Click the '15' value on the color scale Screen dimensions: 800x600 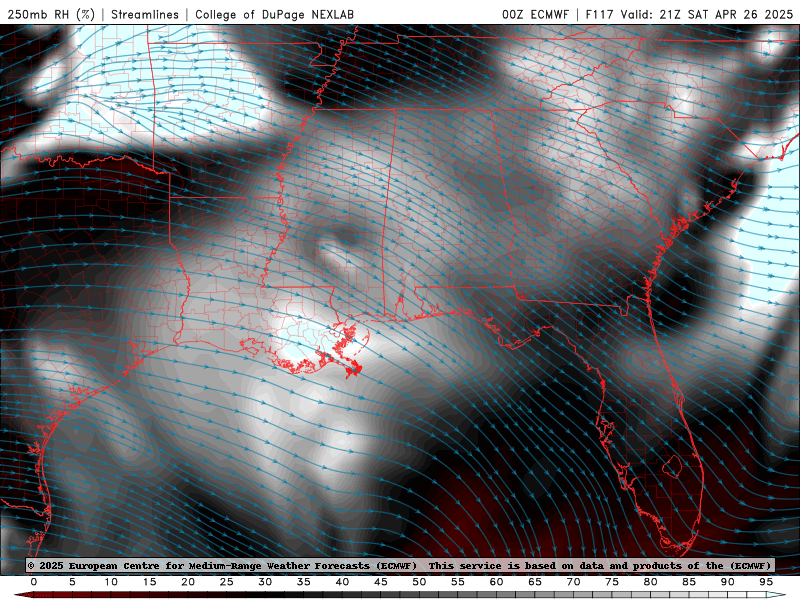pos(149,582)
